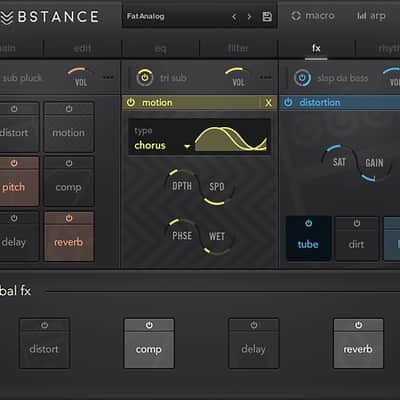Image resolution: width=400 pixels, height=400 pixels.
Task: Toggle power for tri sub layer
Action: (144, 78)
